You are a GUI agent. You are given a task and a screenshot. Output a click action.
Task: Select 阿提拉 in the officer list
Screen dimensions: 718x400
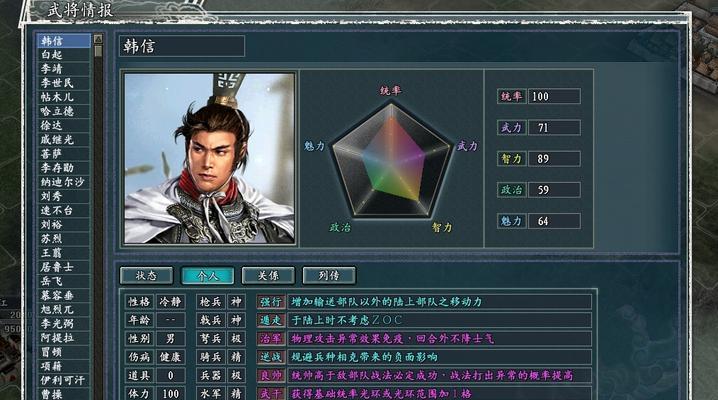[x=64, y=339]
